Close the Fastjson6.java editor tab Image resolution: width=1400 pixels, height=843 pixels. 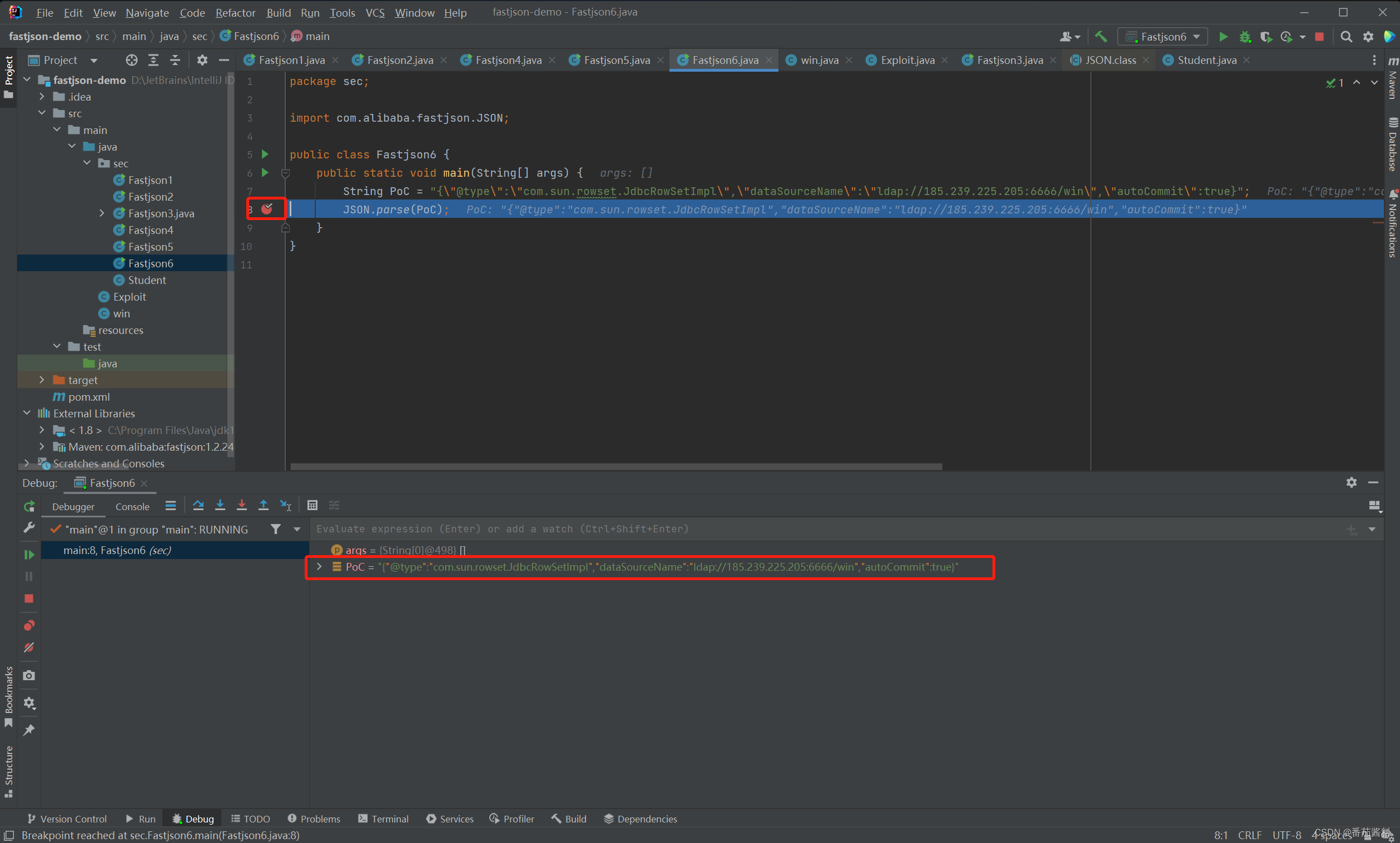[x=769, y=60]
